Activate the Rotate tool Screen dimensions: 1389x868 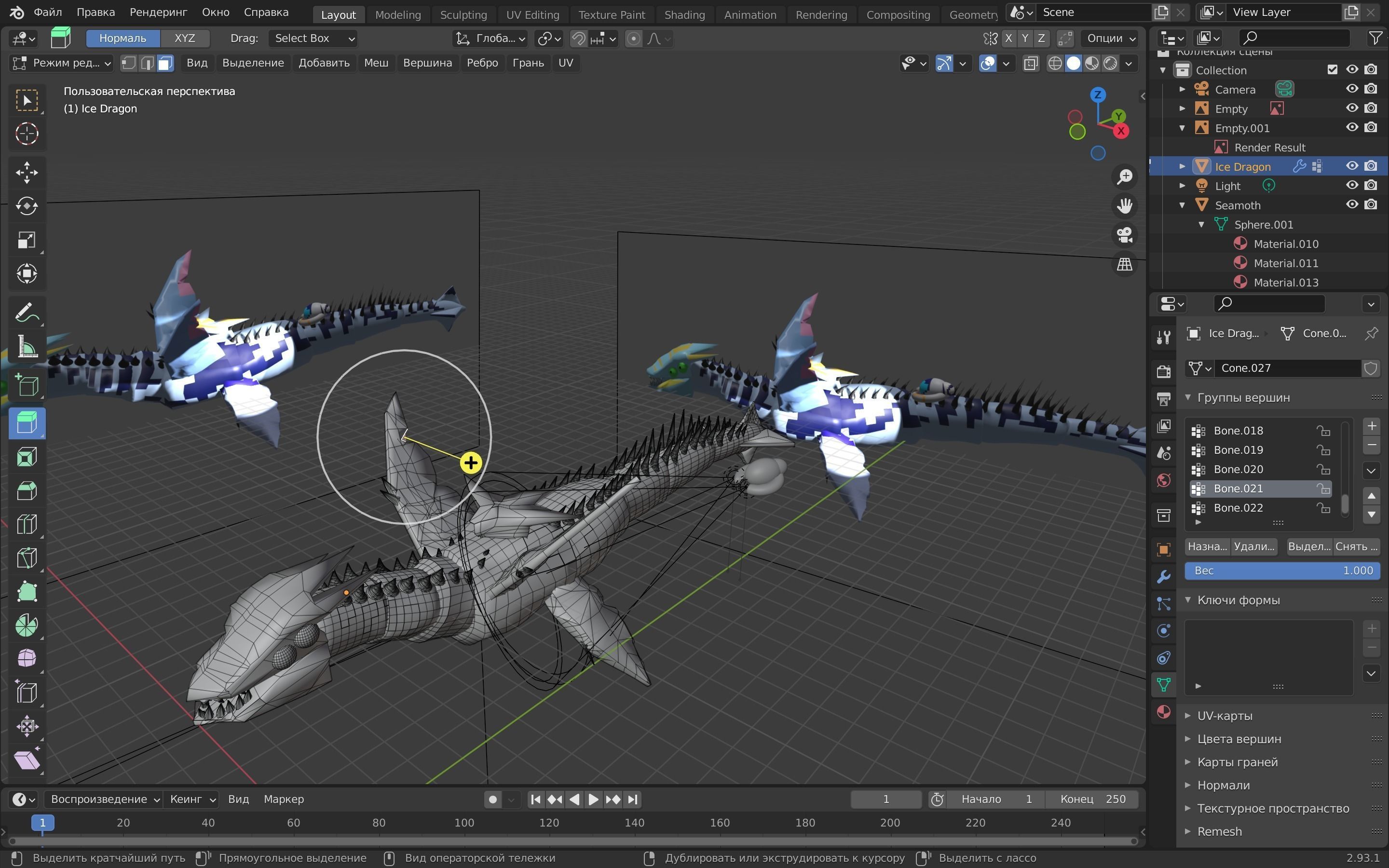point(27,205)
